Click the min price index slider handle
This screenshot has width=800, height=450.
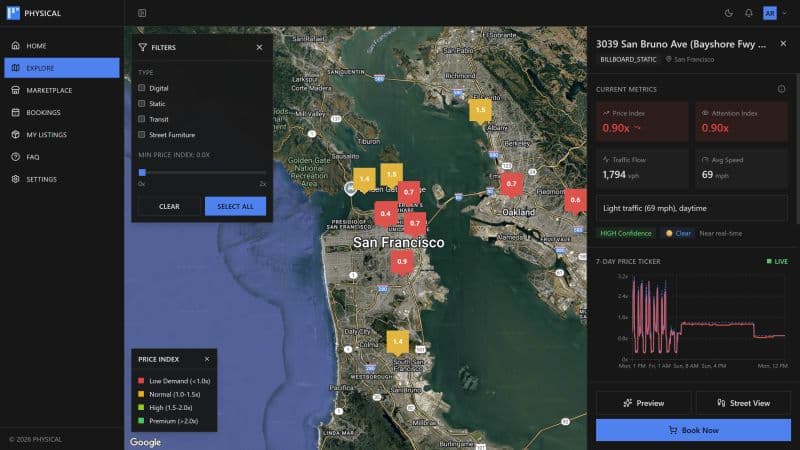142,172
